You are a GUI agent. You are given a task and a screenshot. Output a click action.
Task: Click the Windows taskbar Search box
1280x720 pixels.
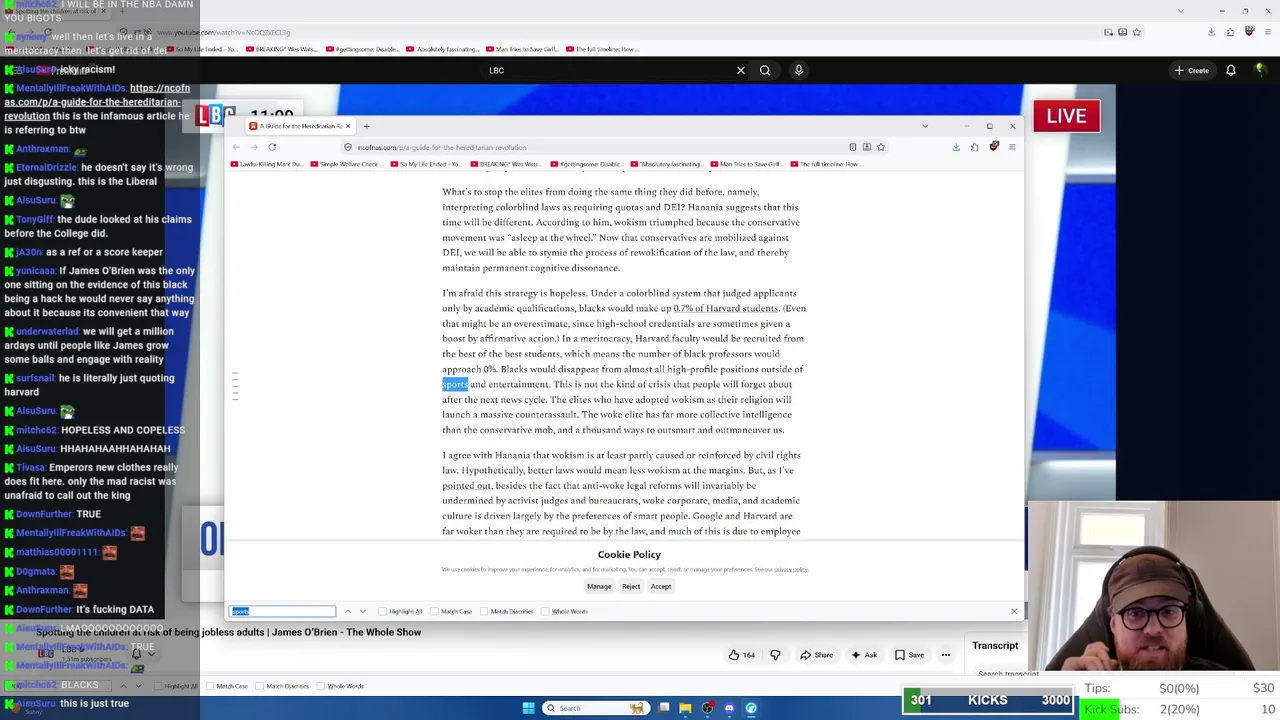tap(594, 708)
